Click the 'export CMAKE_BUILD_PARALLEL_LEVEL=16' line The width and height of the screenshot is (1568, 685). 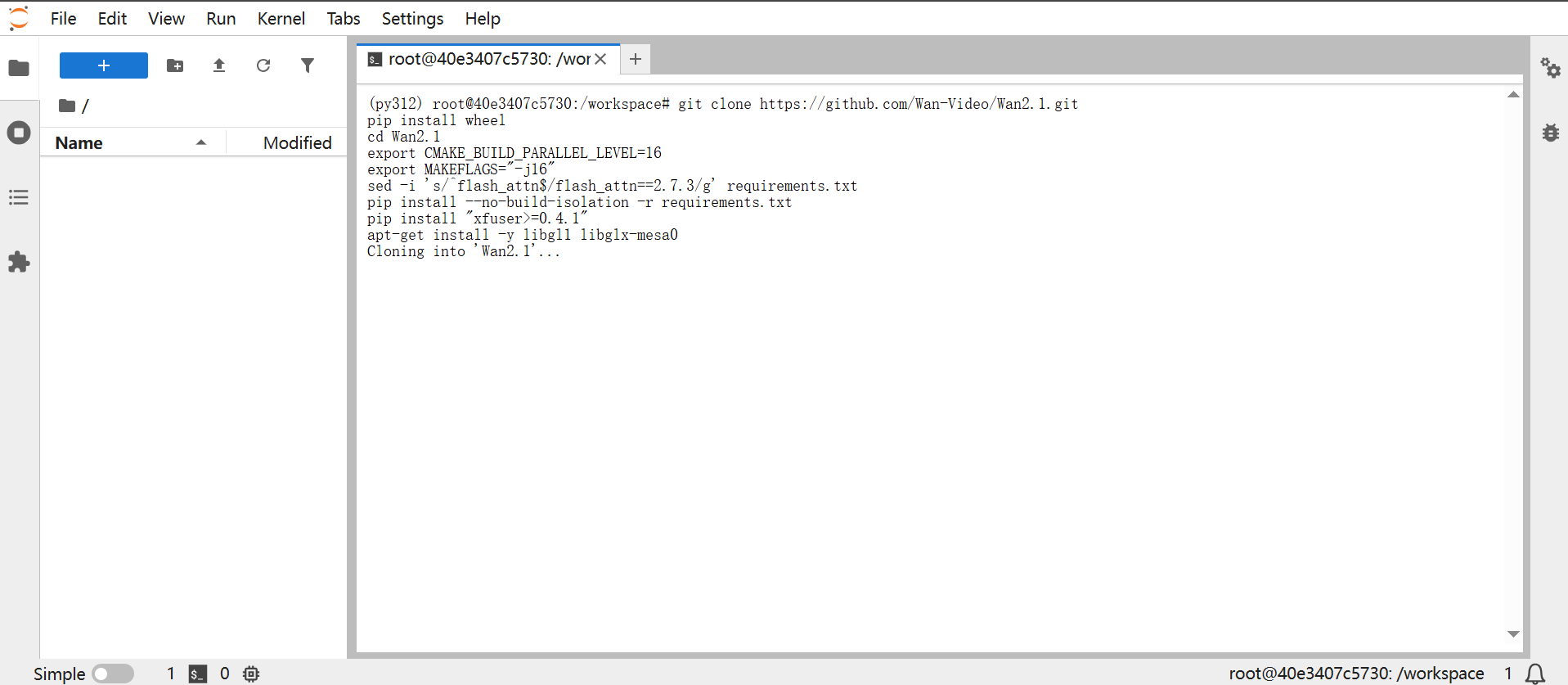point(514,153)
